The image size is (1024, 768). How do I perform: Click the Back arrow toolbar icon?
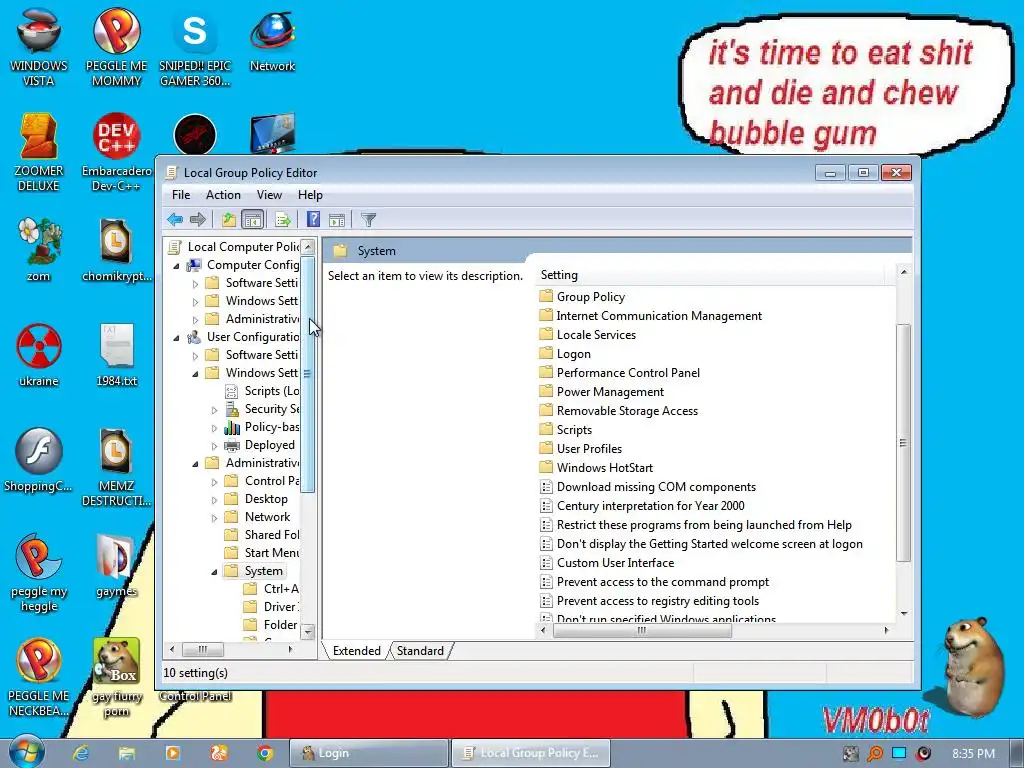coord(174,219)
